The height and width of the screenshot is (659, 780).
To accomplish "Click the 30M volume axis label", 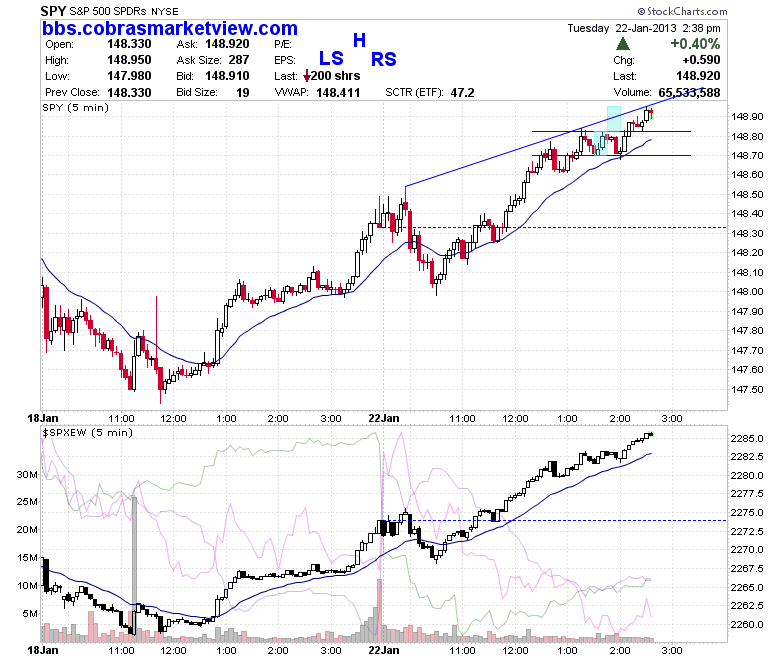I will 27,474.
